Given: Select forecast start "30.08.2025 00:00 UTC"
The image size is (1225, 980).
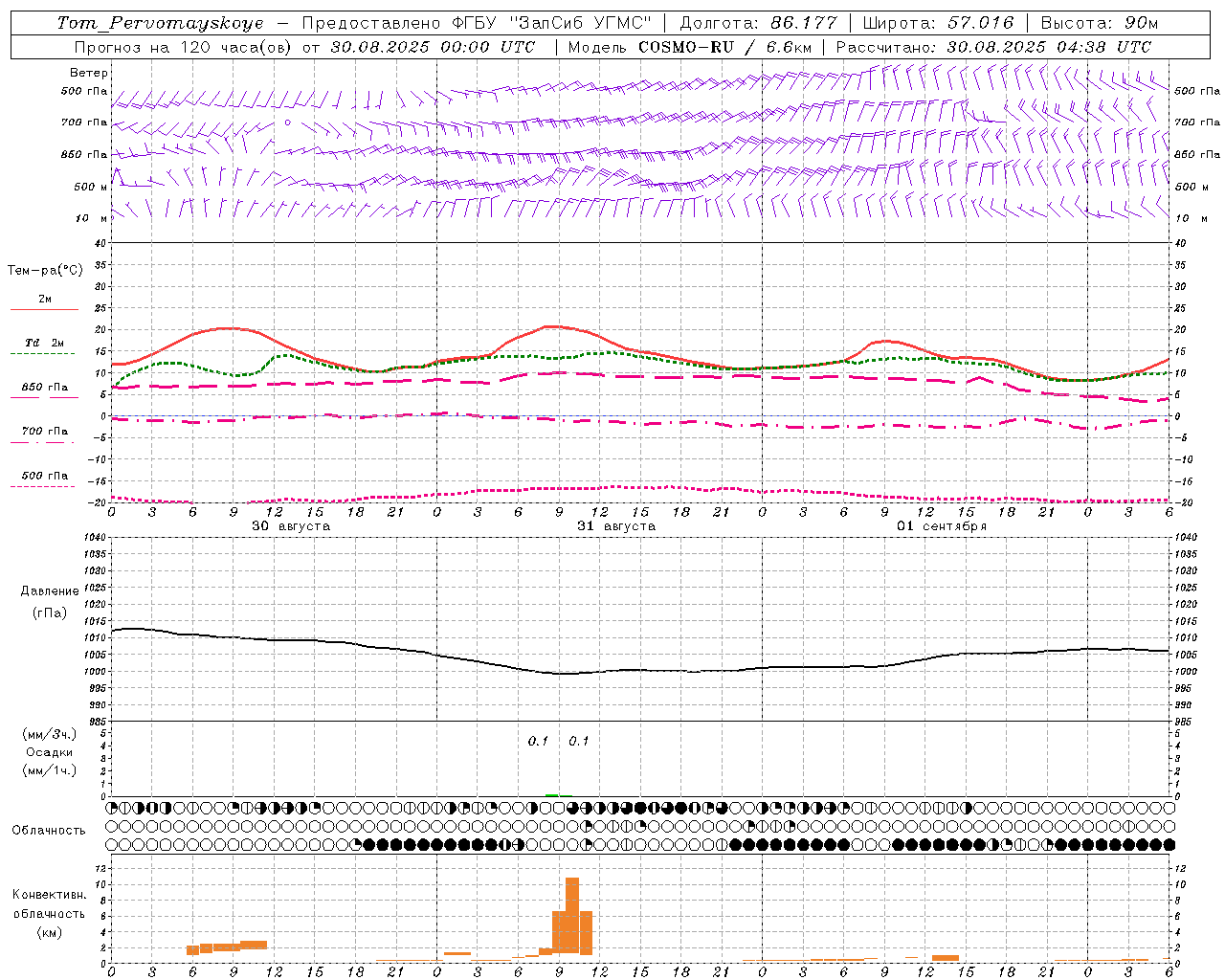Looking at the screenshot, I should pyautogui.click(x=433, y=47).
